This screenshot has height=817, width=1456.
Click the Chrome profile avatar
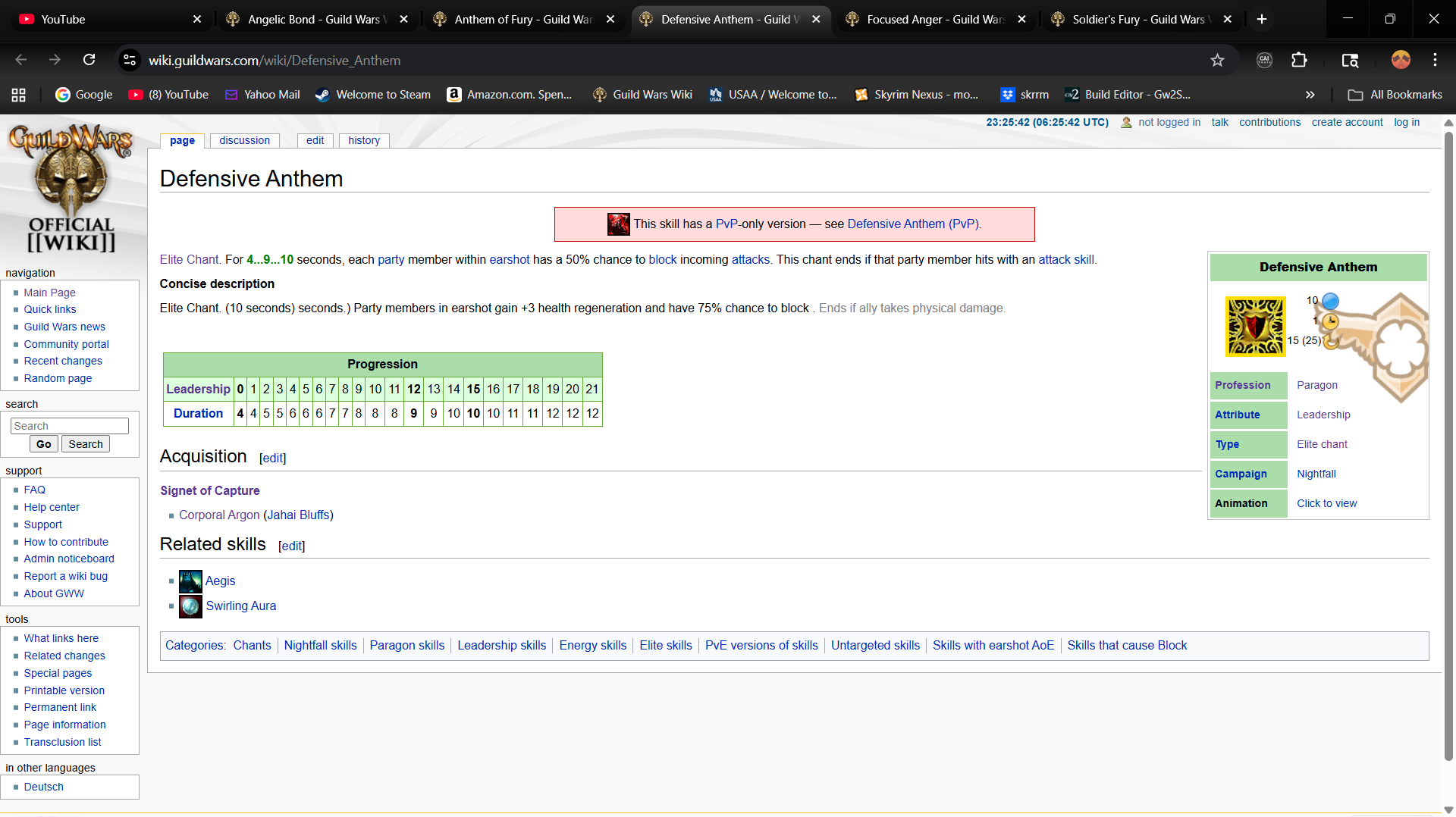click(1401, 60)
